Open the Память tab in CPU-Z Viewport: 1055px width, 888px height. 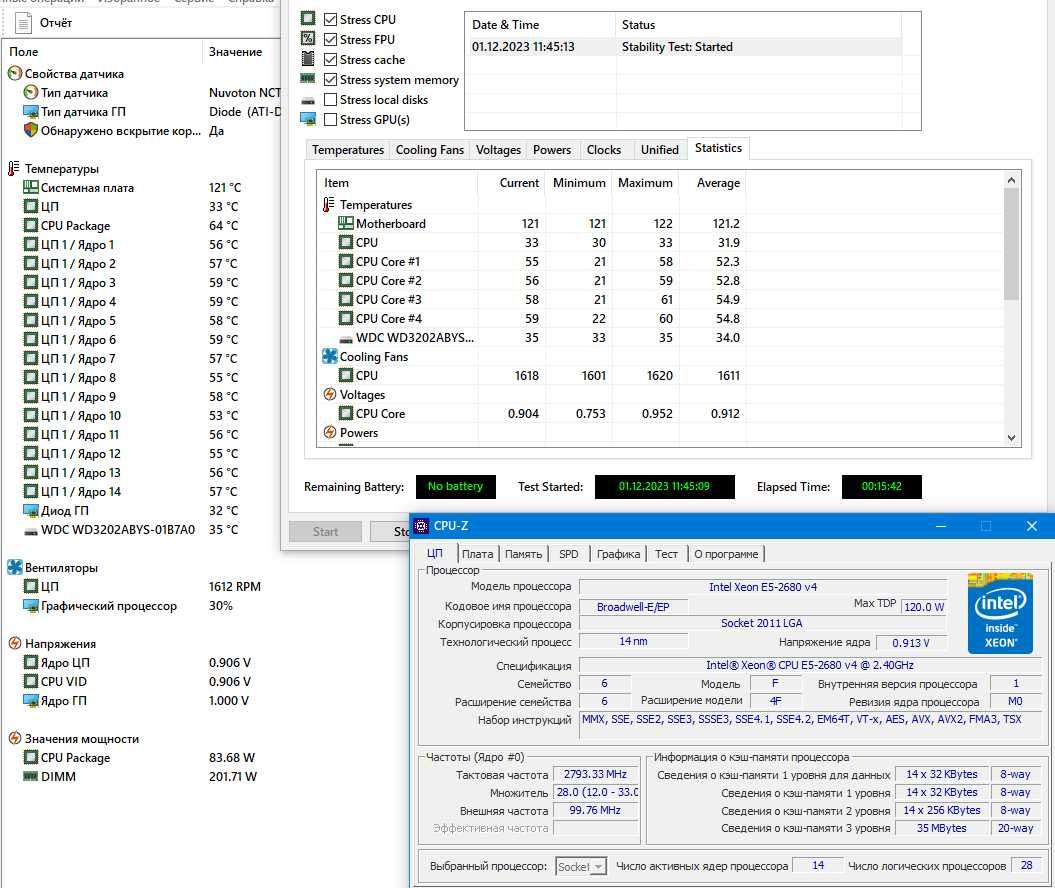click(x=523, y=554)
